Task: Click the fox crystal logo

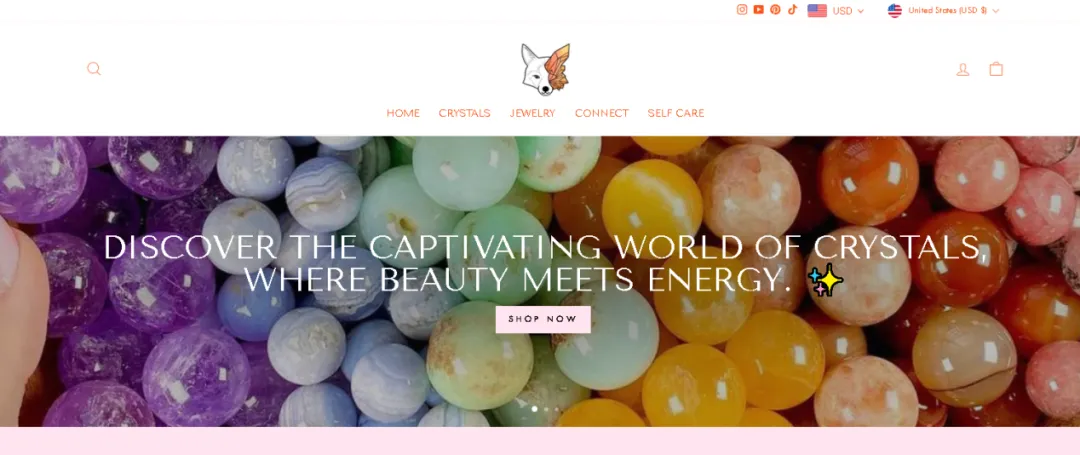Action: [x=546, y=70]
